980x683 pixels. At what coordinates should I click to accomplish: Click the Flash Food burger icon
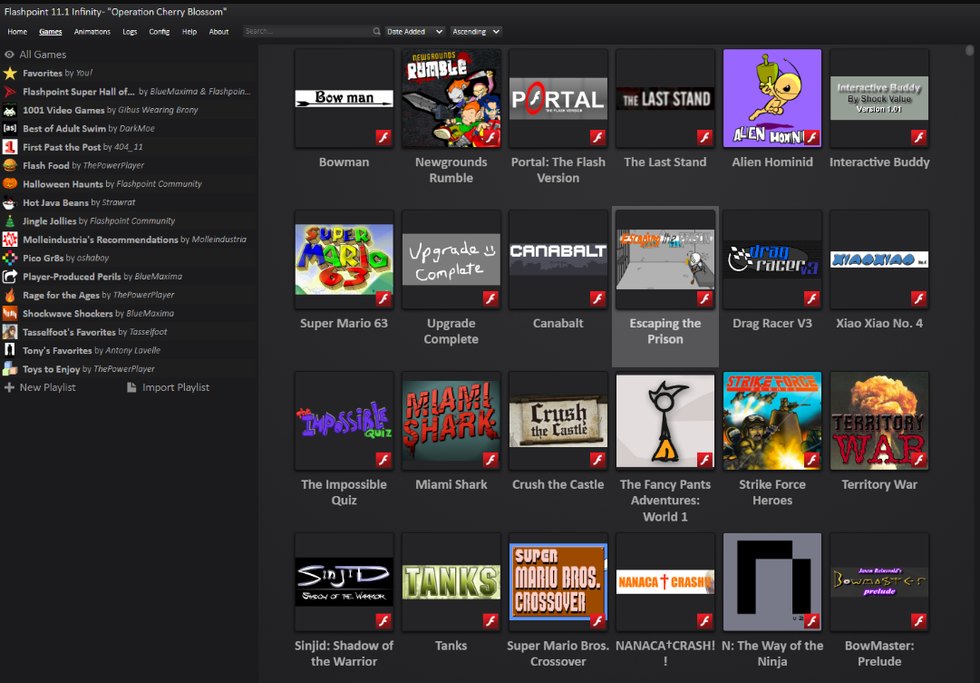click(x=10, y=166)
